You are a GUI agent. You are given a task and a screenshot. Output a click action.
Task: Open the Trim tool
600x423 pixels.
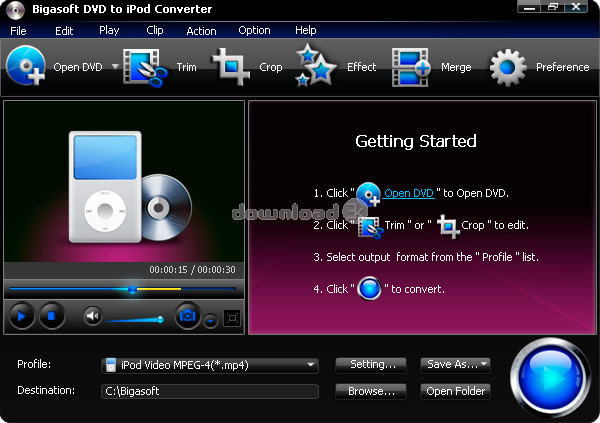pyautogui.click(x=160, y=67)
